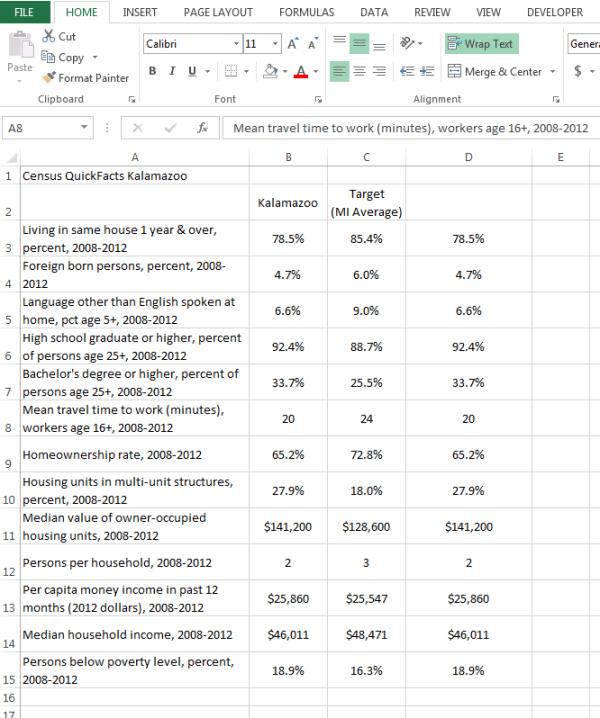
Task: Switch to the VIEW tab
Action: click(488, 12)
